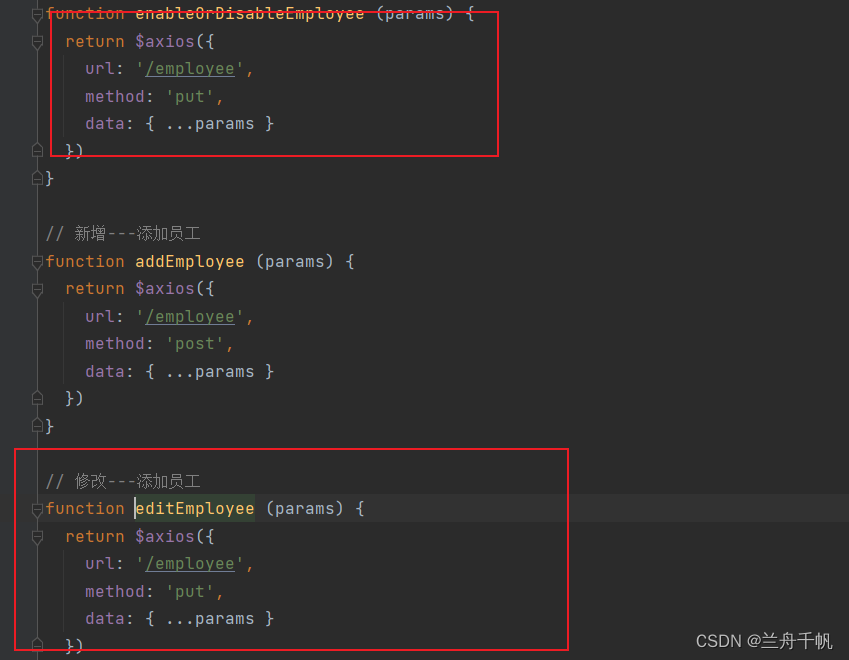Place cursor on the highlighted editEmployee name
Image resolution: width=849 pixels, height=660 pixels.
click(194, 509)
